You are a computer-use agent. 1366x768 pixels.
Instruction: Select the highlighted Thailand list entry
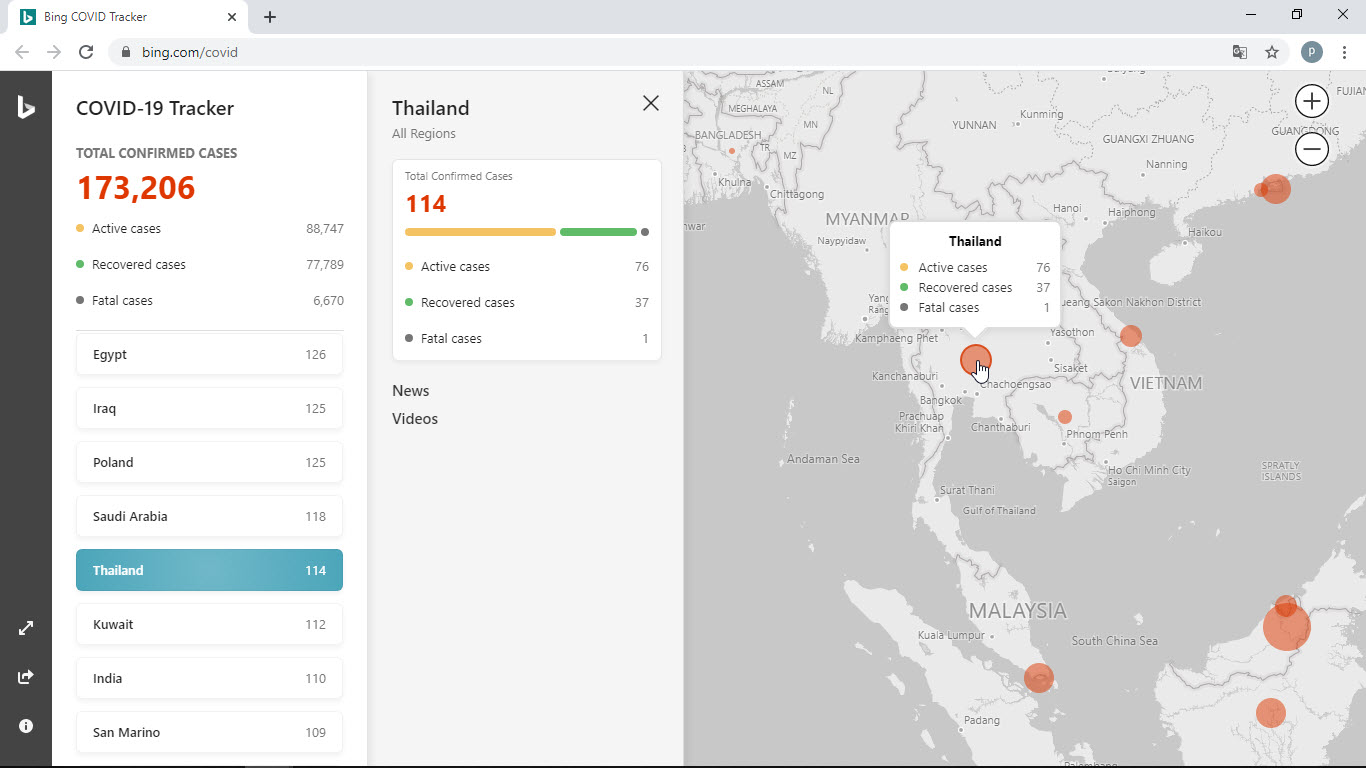[x=209, y=570]
